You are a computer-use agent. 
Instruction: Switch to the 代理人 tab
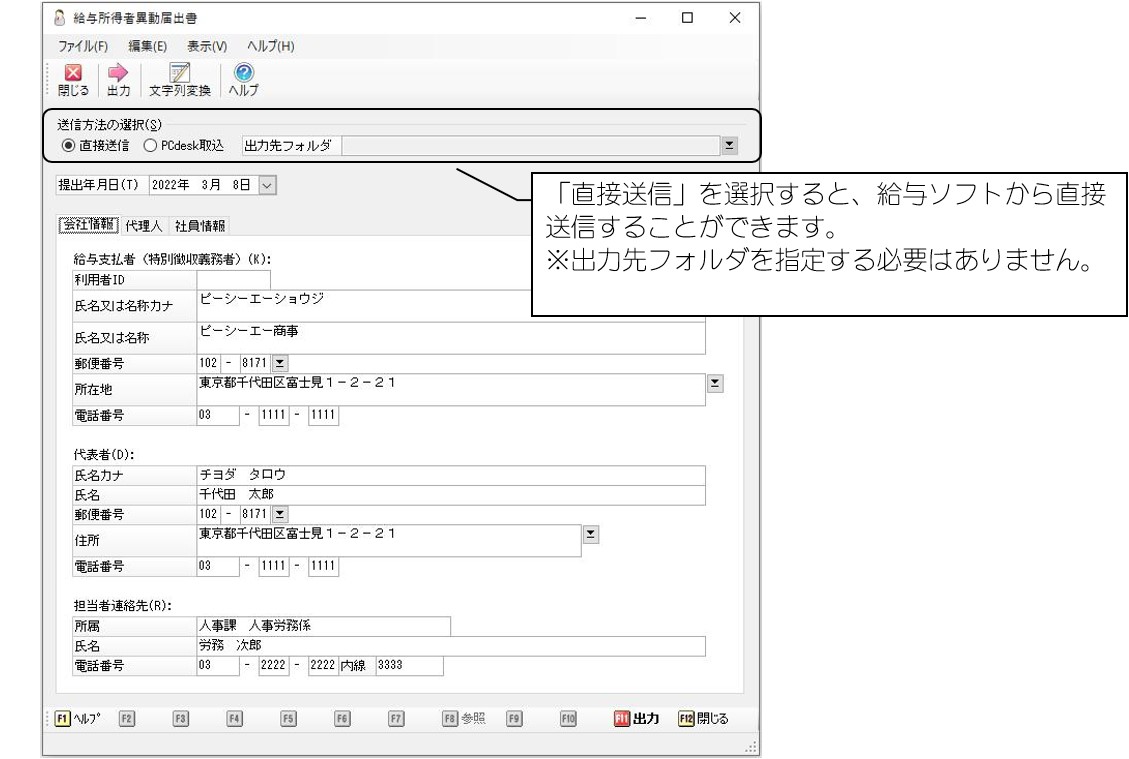click(143, 225)
